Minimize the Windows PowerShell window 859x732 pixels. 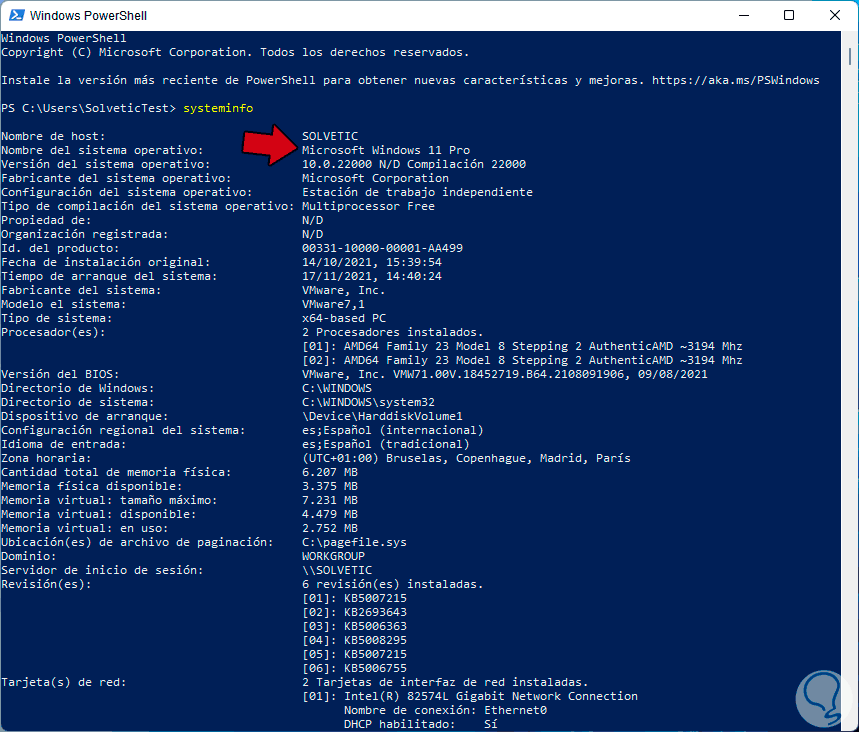pos(743,15)
